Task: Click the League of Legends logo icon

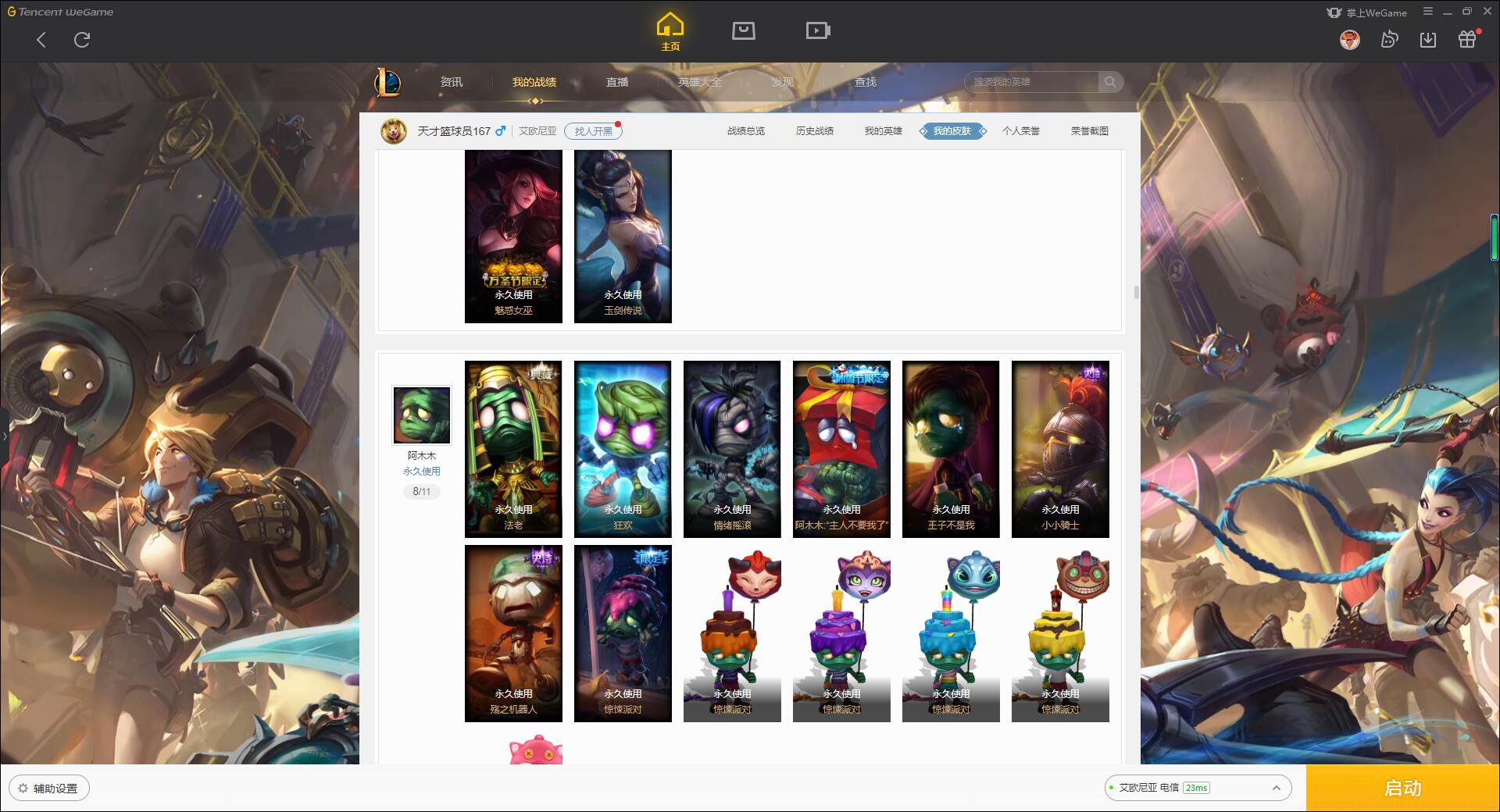Action: pos(387,82)
